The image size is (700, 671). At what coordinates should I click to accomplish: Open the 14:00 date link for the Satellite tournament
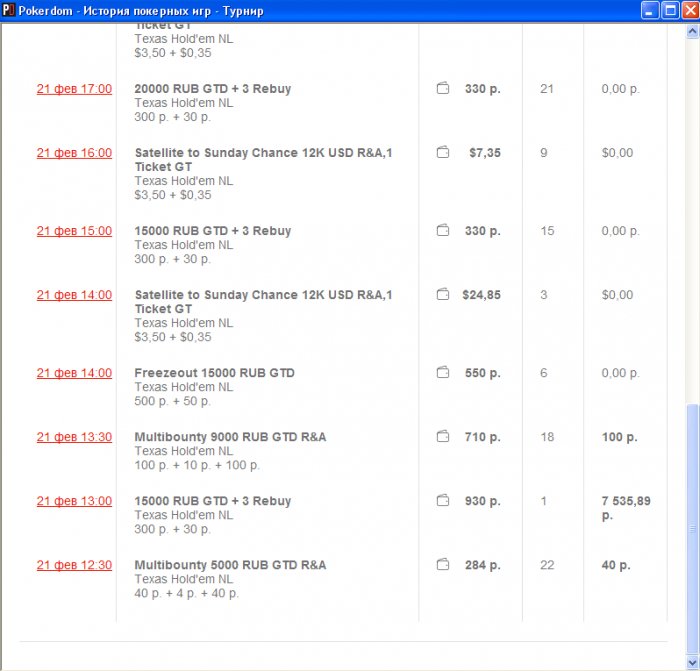pyautogui.click(x=74, y=295)
